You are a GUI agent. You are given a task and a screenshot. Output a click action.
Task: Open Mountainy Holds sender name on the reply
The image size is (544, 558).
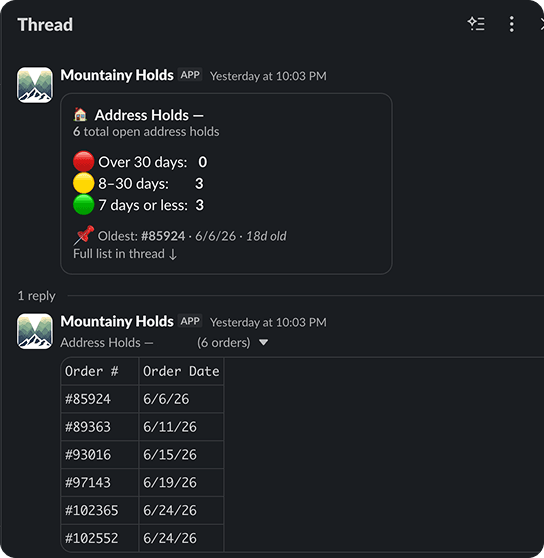[x=117, y=321]
